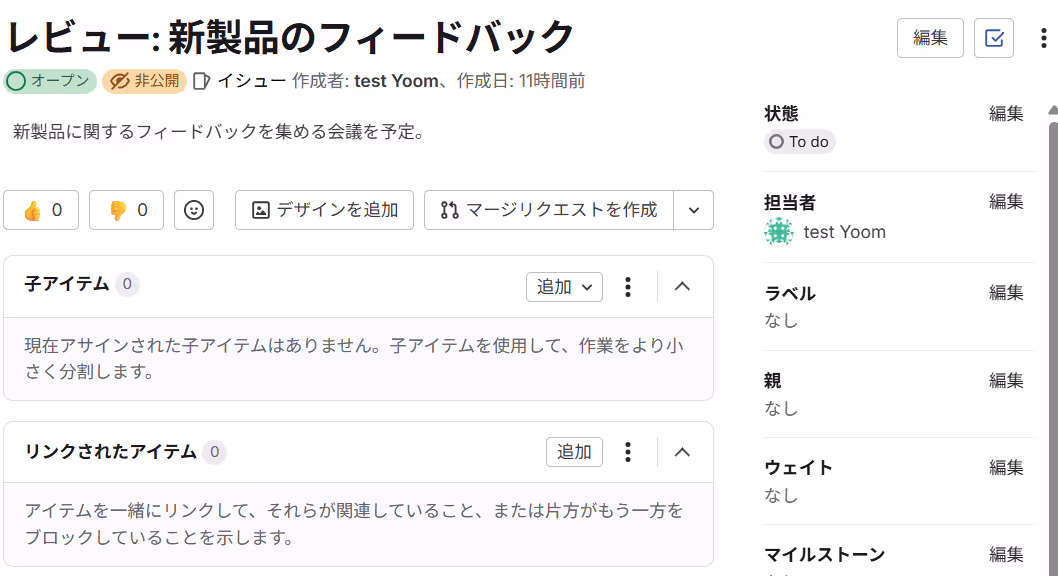Click the add to-do checkmark icon

[994, 38]
